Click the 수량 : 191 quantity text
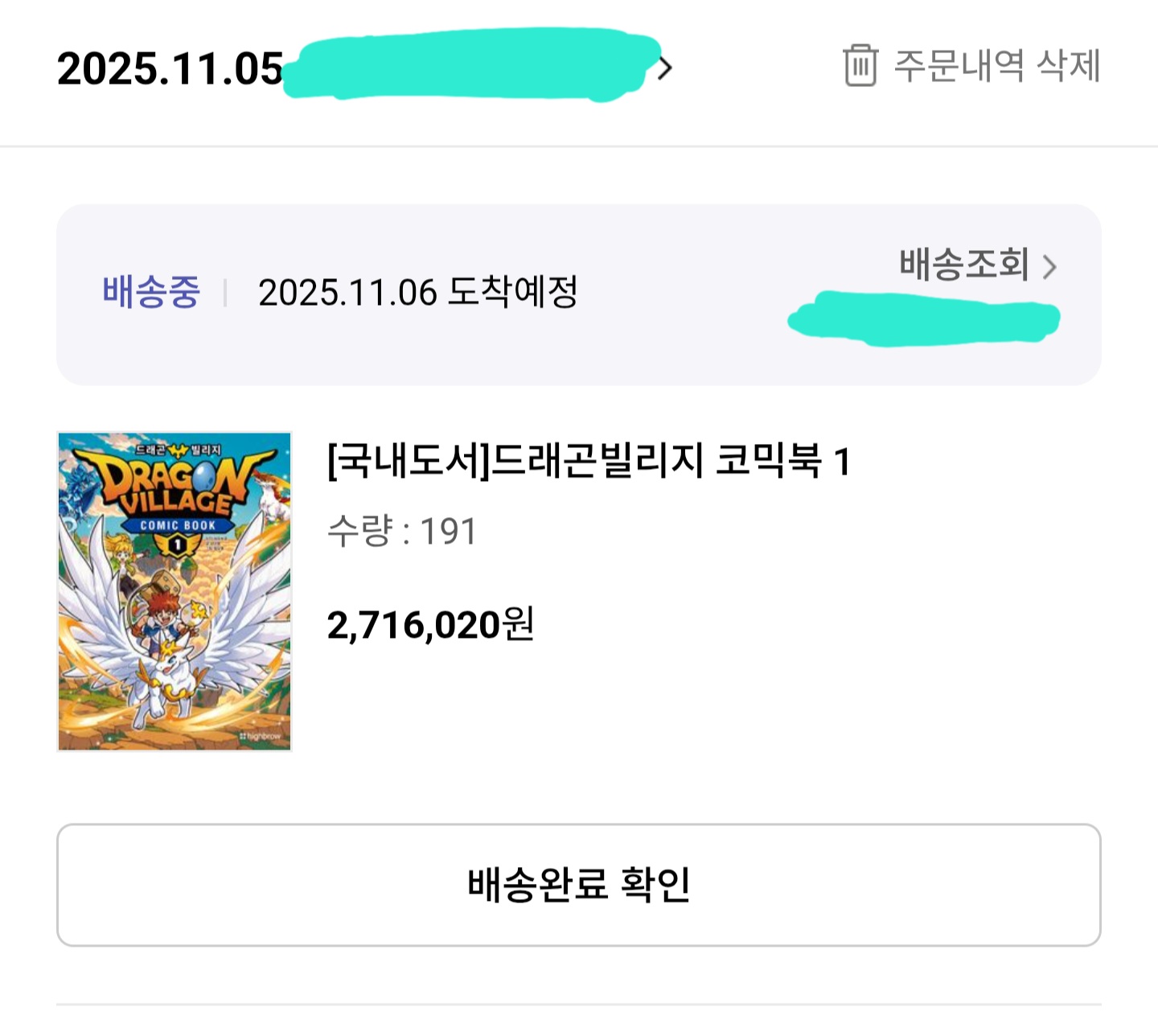This screenshot has width=1158, height=1036. point(402,532)
